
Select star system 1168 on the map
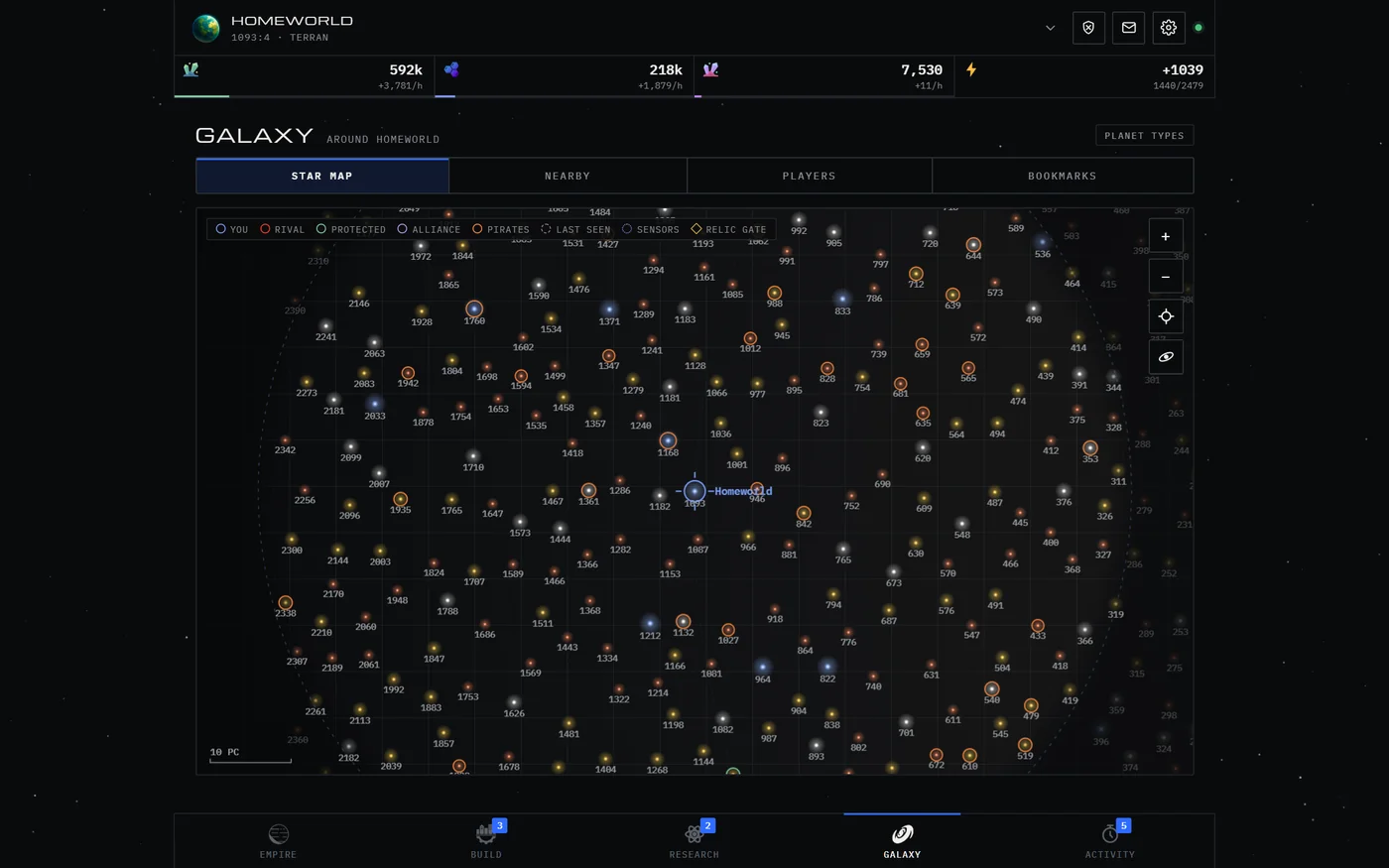668,440
